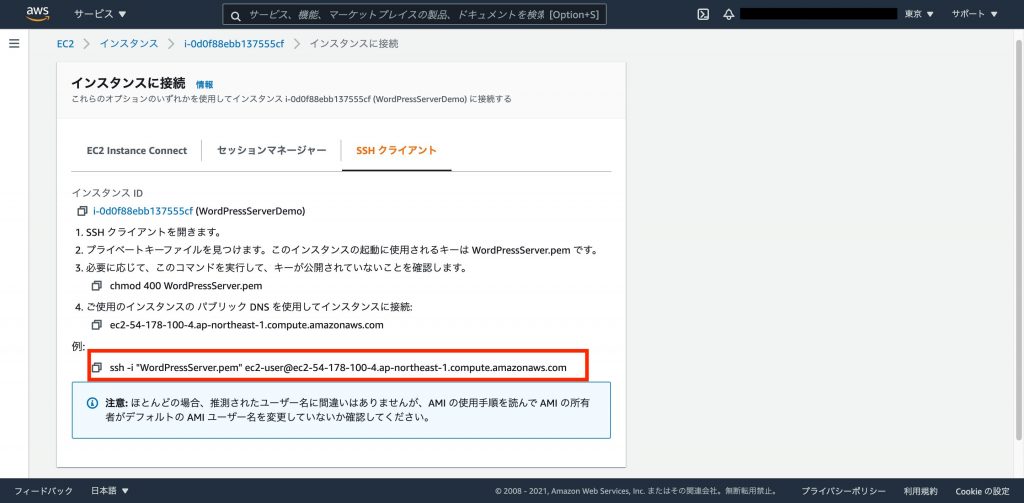Switch to セッションマネージャー tab
Viewport: 1024px width, 503px height.
pos(272,150)
